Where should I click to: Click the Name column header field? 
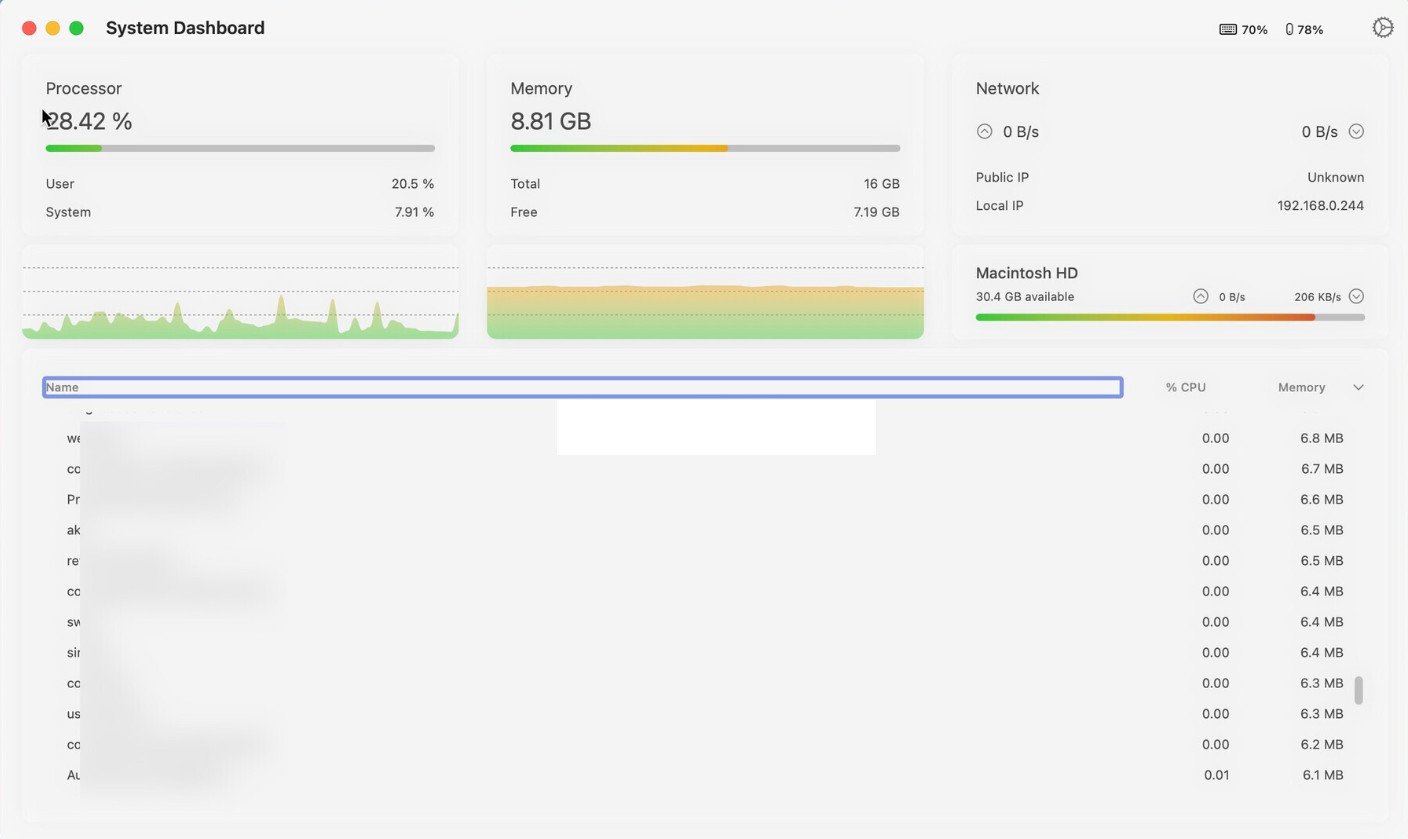click(x=582, y=387)
